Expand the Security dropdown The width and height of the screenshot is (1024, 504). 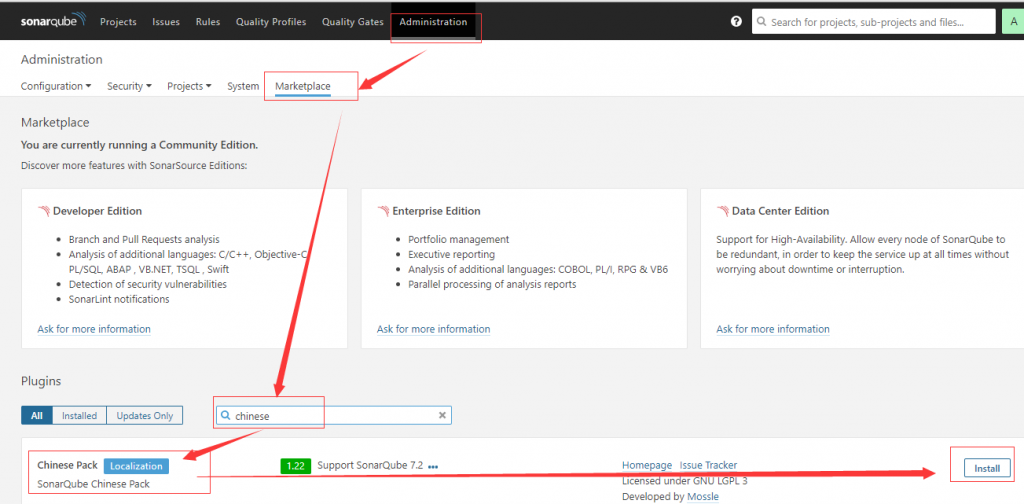[x=129, y=86]
